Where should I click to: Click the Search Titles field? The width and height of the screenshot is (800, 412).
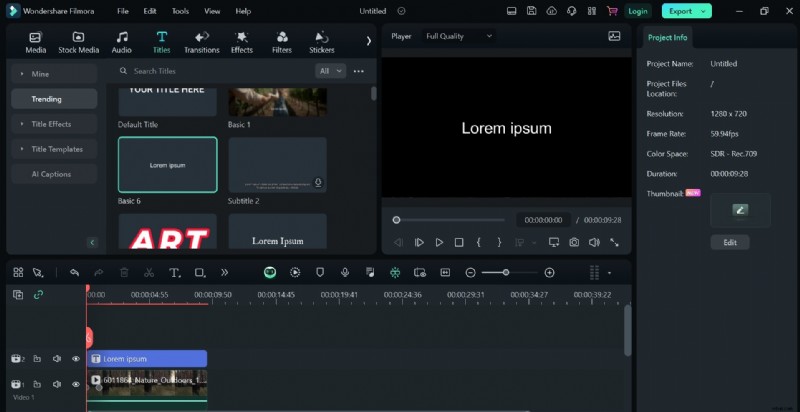(x=214, y=71)
